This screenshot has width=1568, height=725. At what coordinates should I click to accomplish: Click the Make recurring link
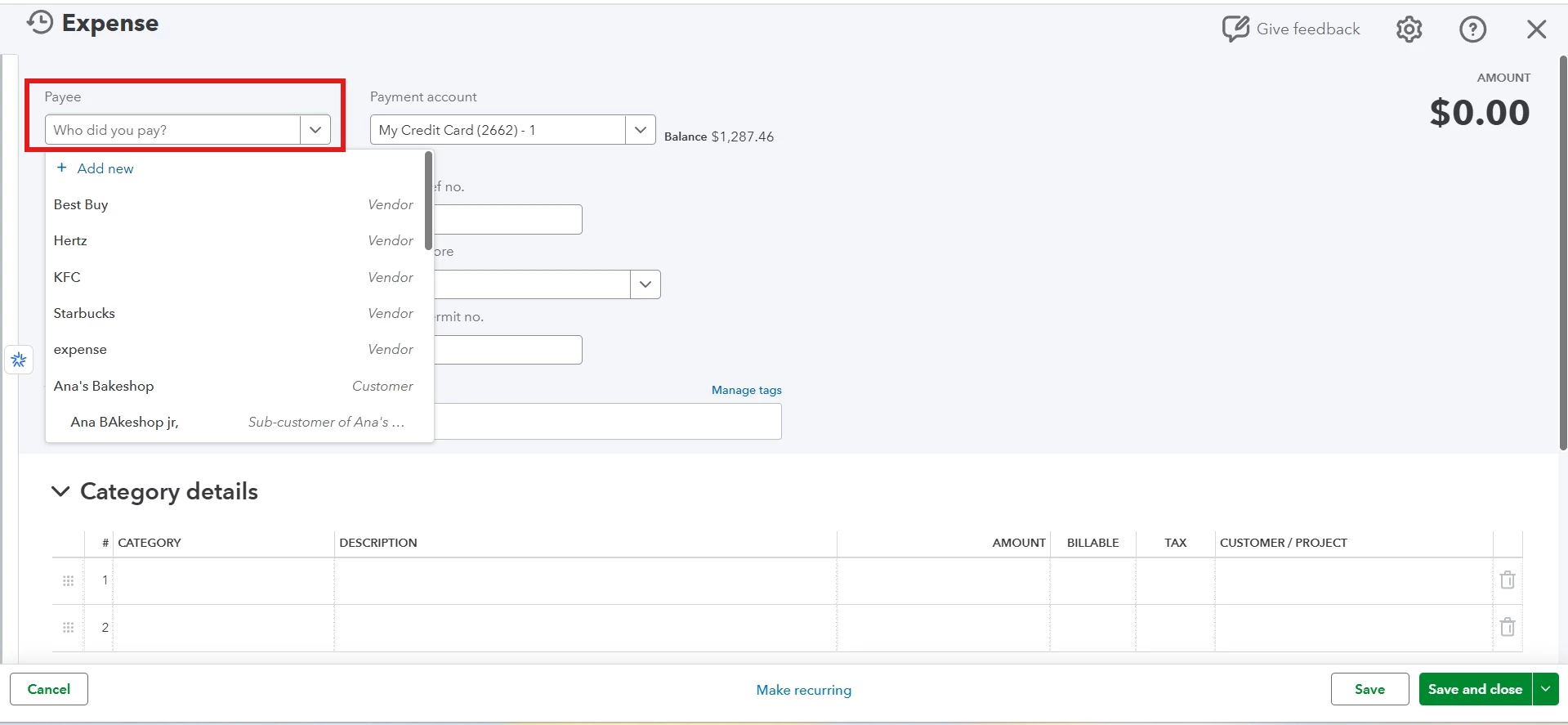[x=804, y=690]
